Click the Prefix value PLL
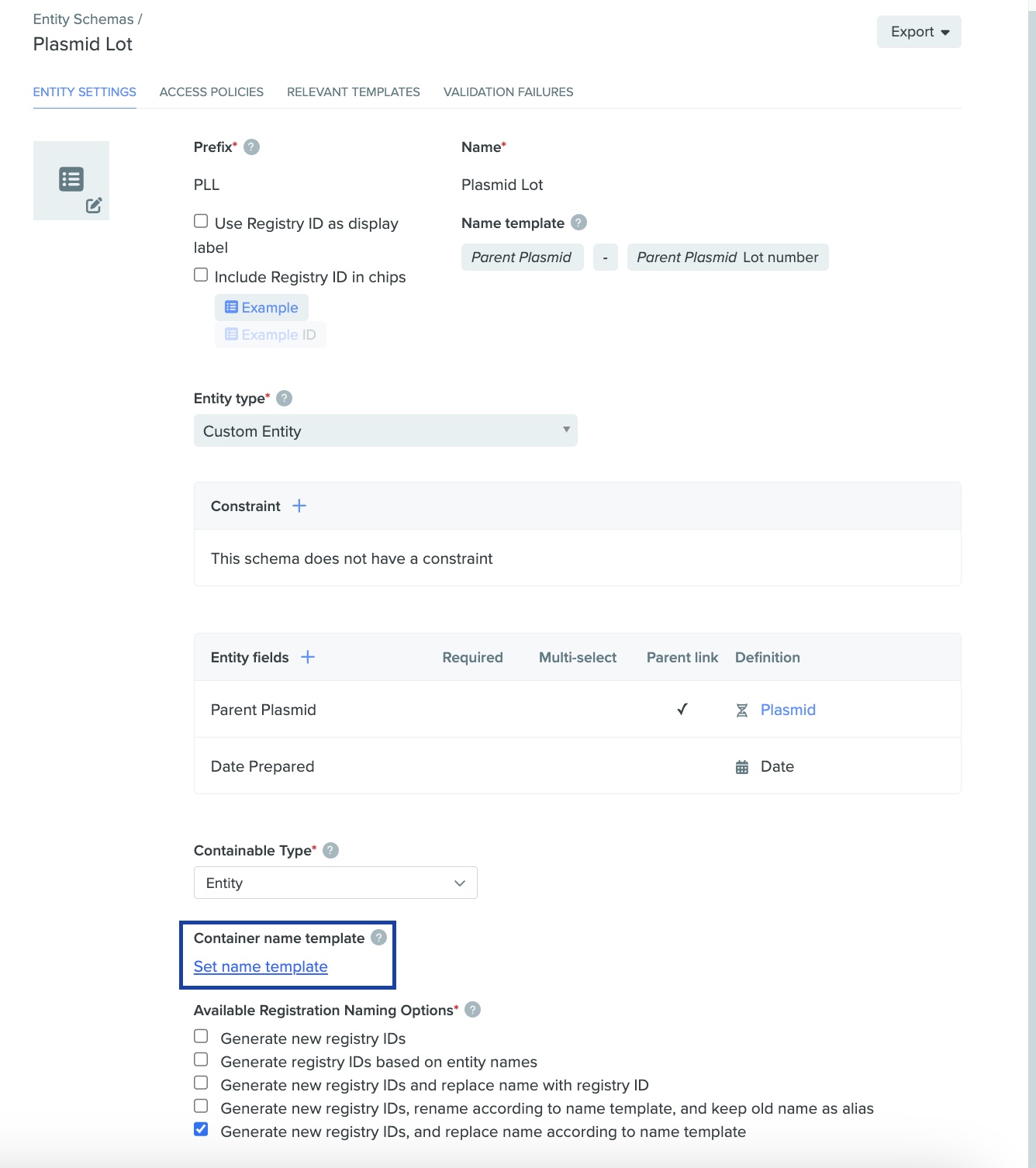 tap(207, 185)
